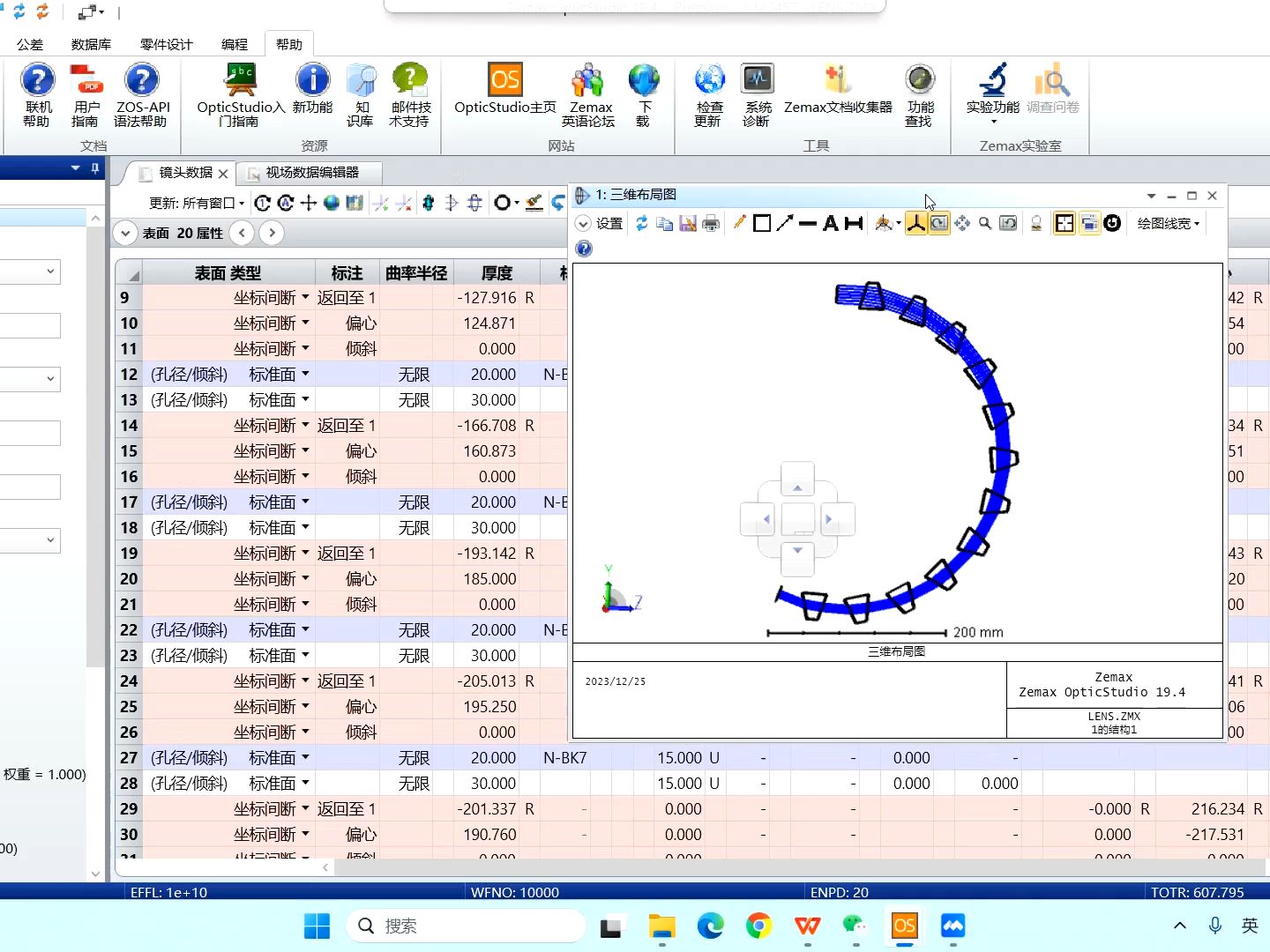
Task: Toggle the highlighted frame button in layout toolbar
Action: [1065, 224]
